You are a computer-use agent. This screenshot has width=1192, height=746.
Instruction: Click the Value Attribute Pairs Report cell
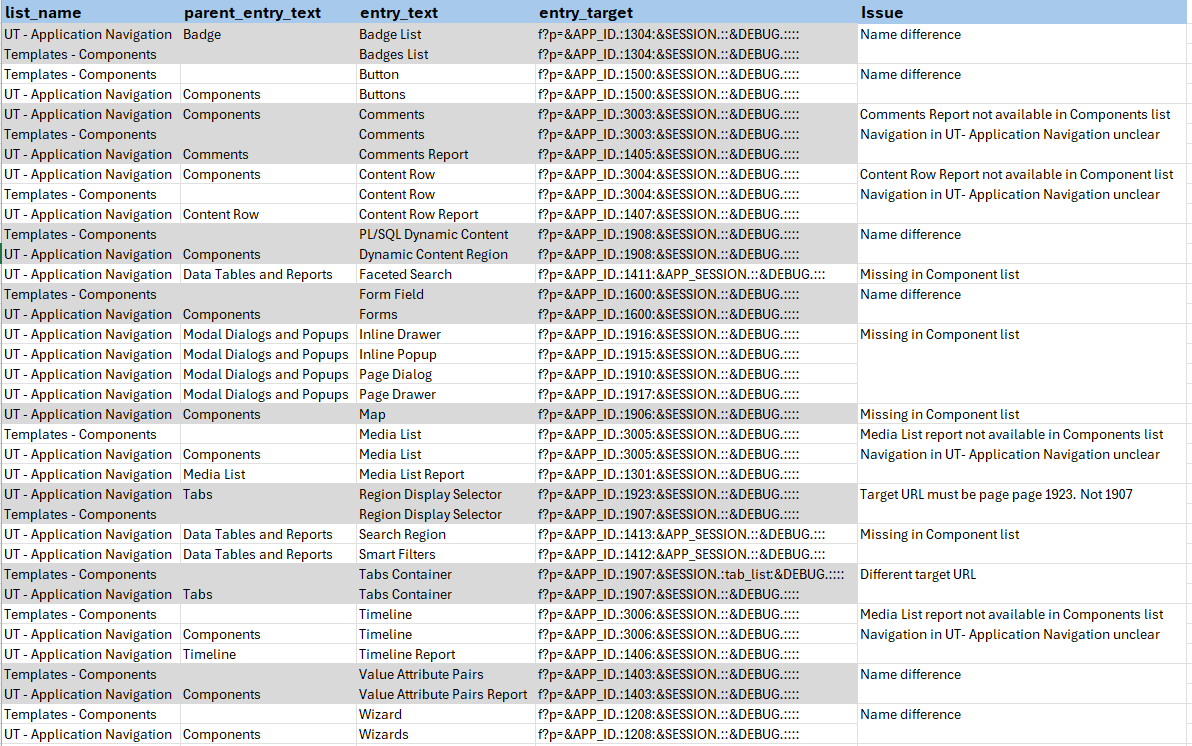tap(443, 694)
